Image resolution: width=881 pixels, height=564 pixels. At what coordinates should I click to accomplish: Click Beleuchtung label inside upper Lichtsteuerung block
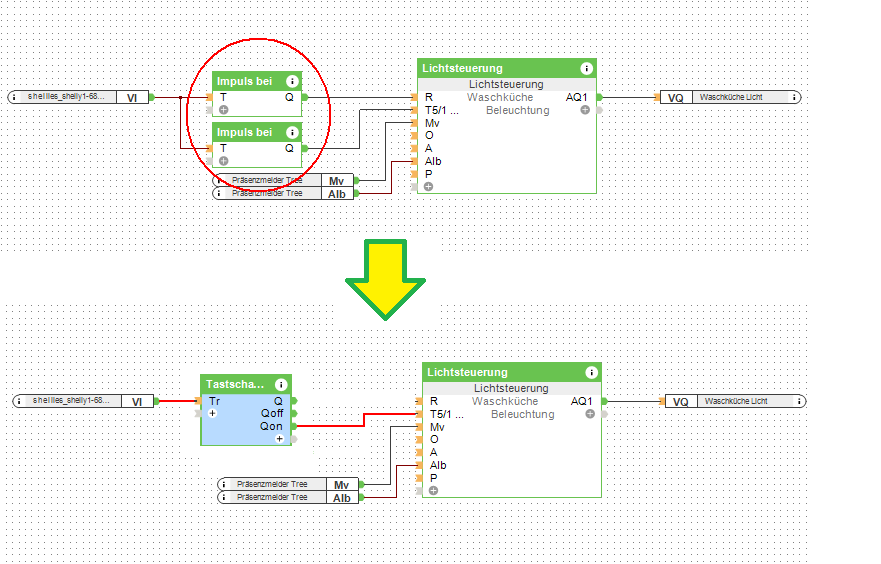click(x=517, y=110)
